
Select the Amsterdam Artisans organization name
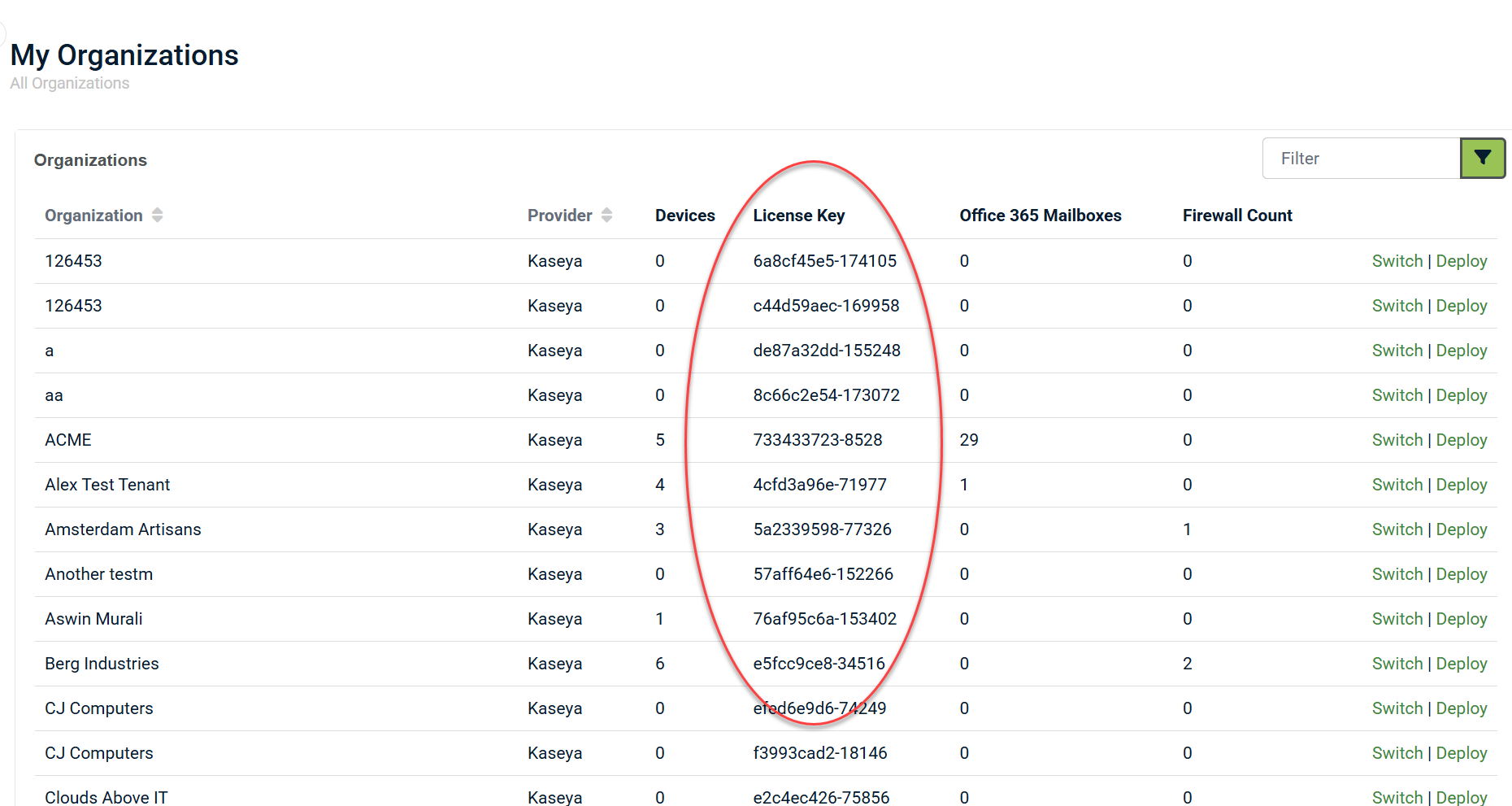pyautogui.click(x=123, y=529)
